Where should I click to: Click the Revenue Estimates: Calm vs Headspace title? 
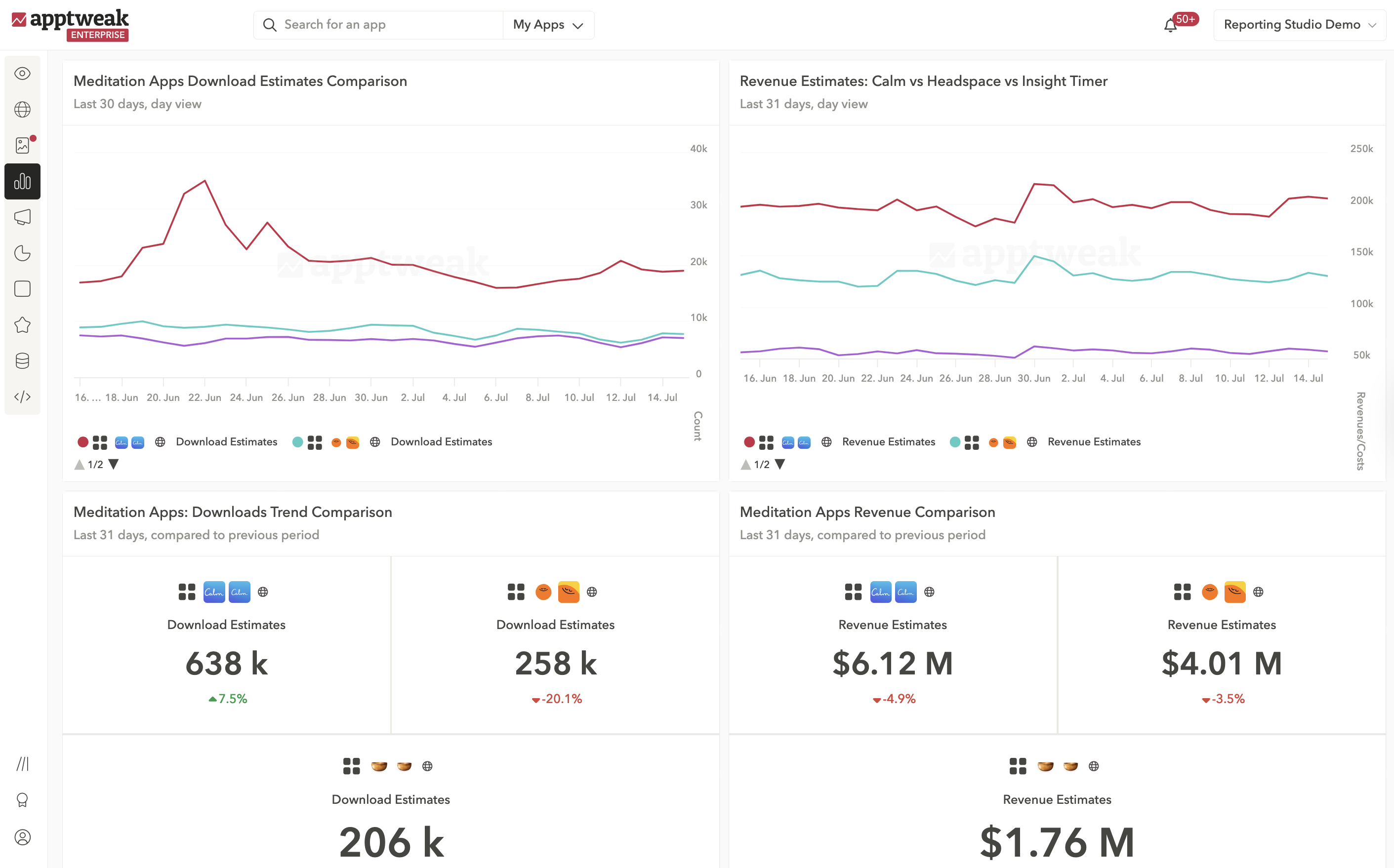(x=923, y=81)
